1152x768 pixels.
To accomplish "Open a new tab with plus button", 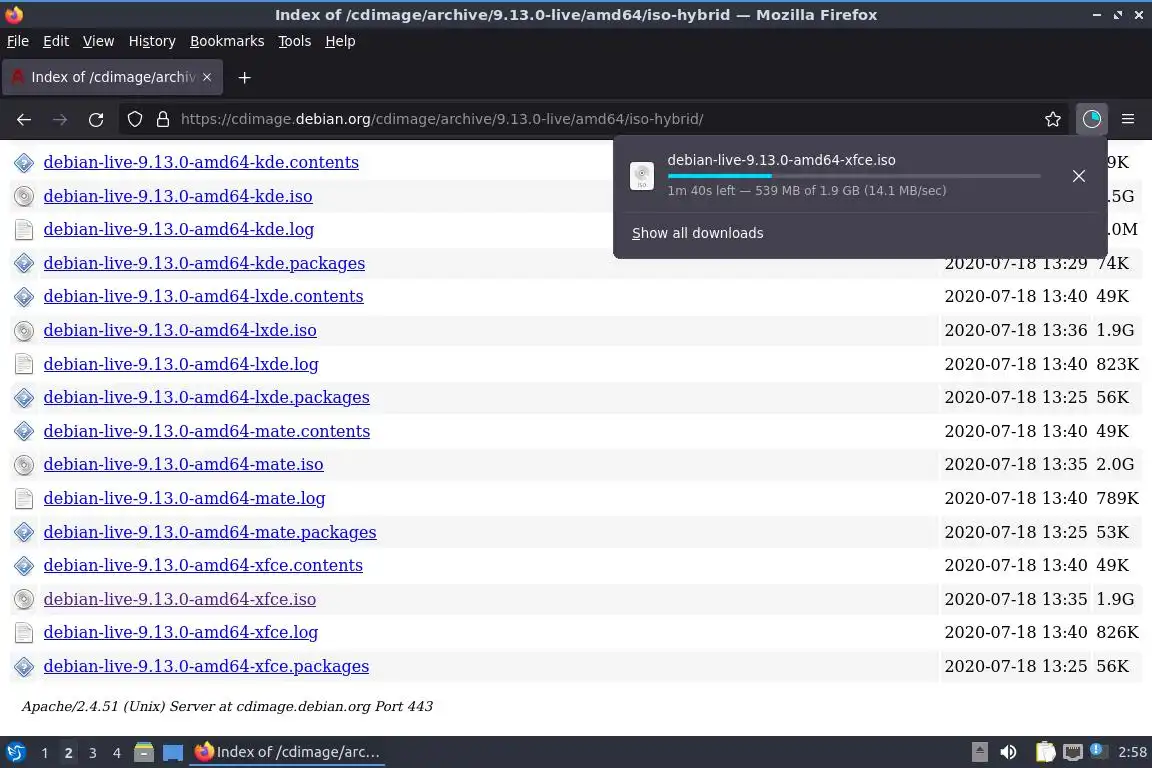I will click(245, 77).
